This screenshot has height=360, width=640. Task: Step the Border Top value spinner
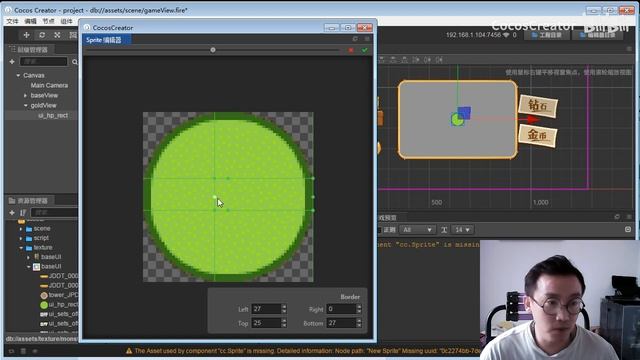coord(284,323)
